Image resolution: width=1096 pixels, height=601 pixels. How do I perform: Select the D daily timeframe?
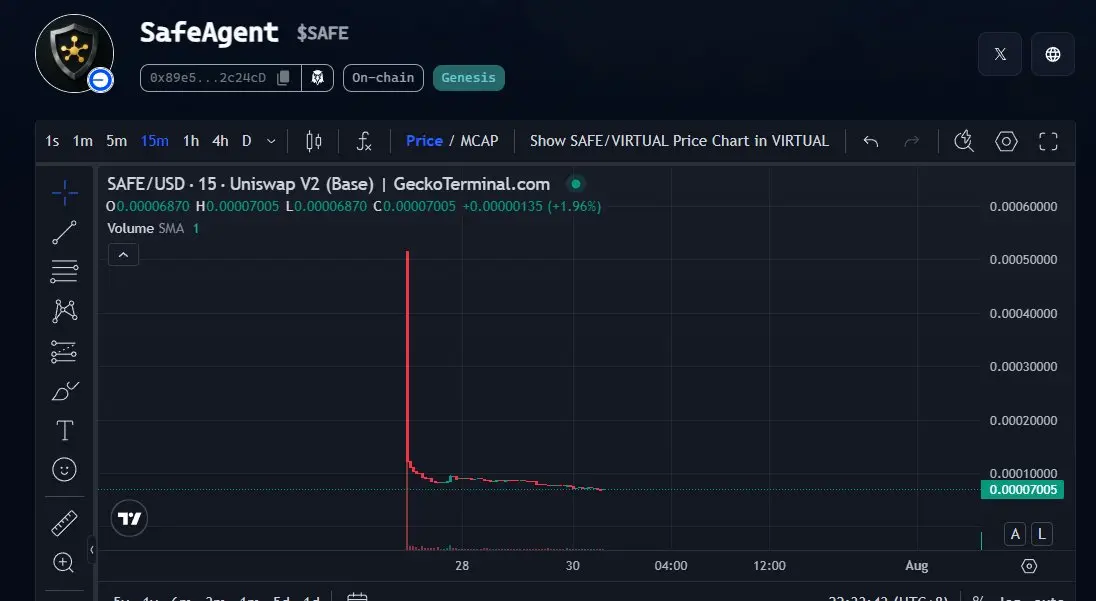click(247, 141)
